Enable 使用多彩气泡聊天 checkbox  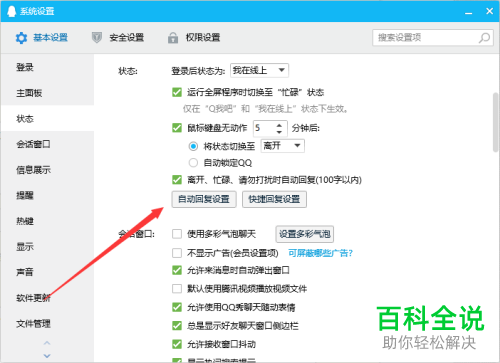177,234
